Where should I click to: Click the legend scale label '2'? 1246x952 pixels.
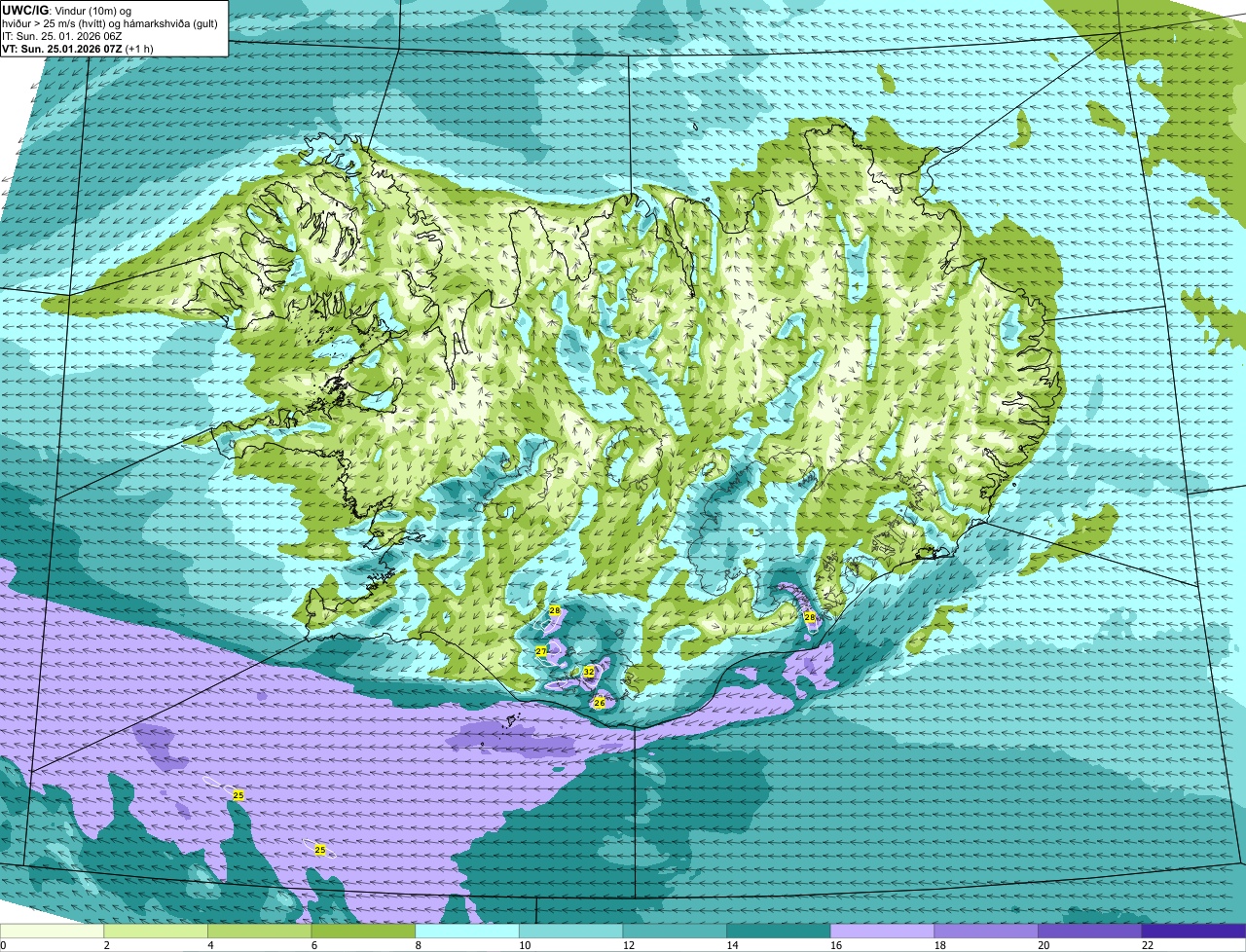tap(106, 945)
